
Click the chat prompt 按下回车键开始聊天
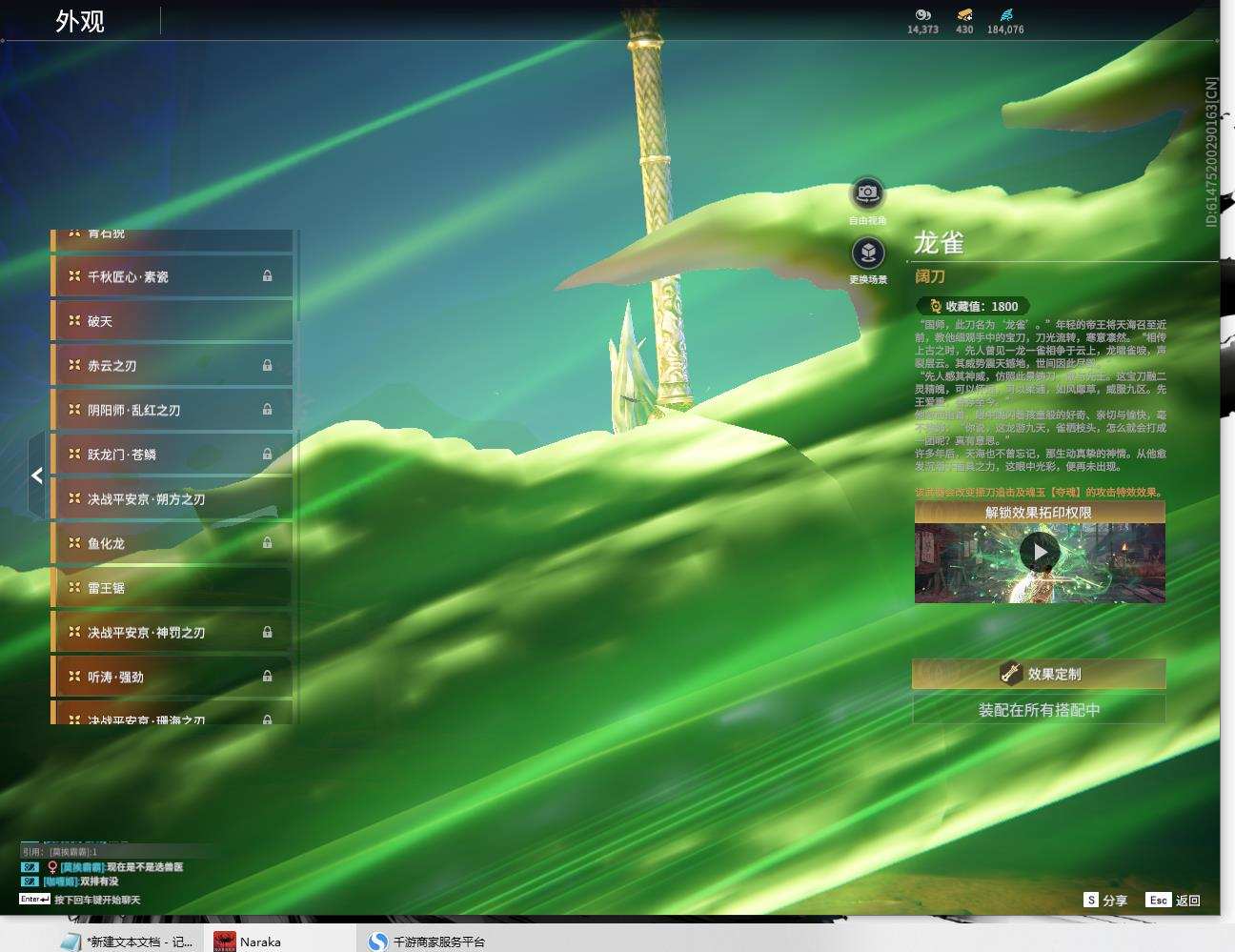97,900
